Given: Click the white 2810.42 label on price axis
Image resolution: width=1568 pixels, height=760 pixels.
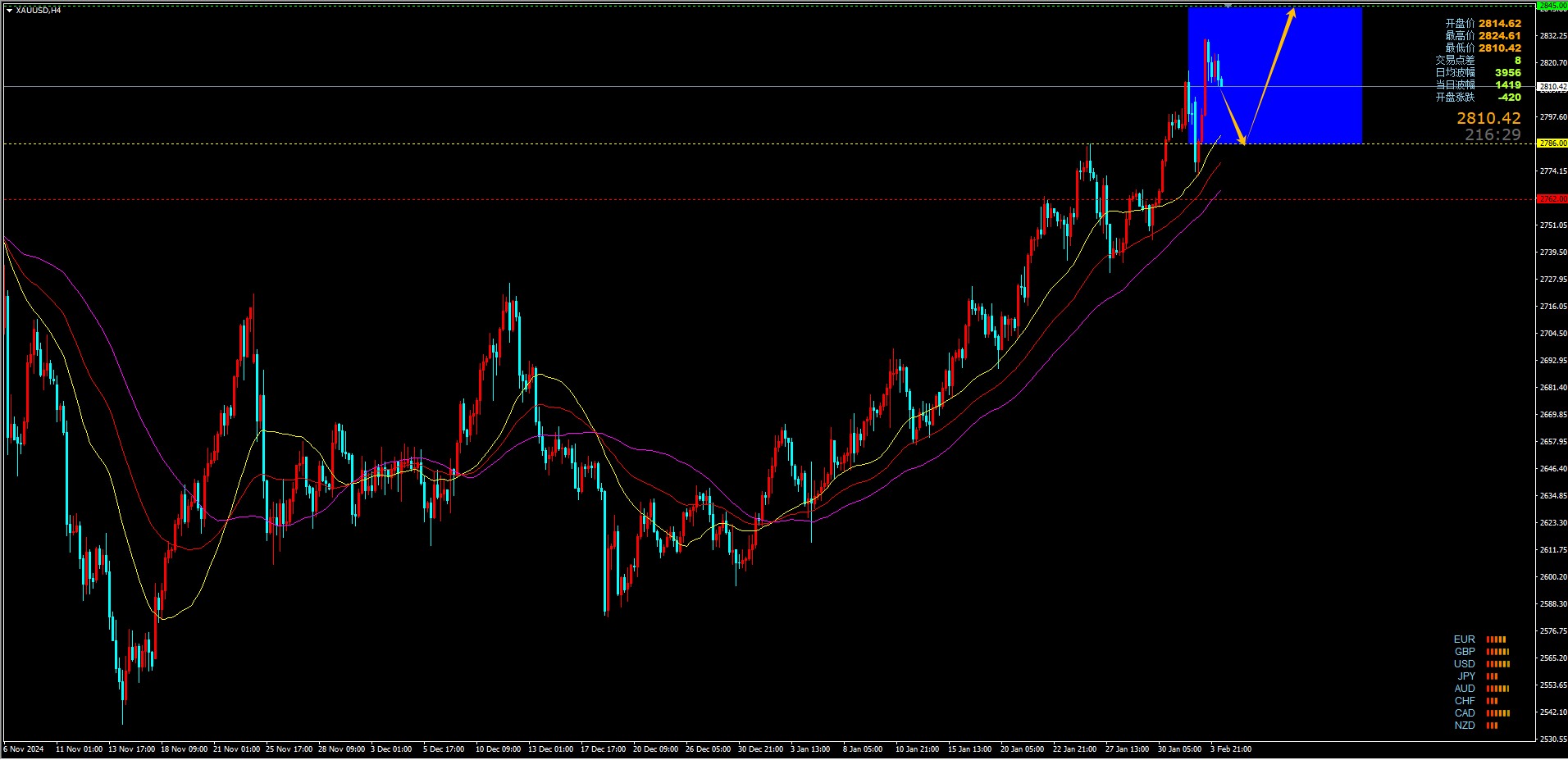Looking at the screenshot, I should [x=1552, y=86].
